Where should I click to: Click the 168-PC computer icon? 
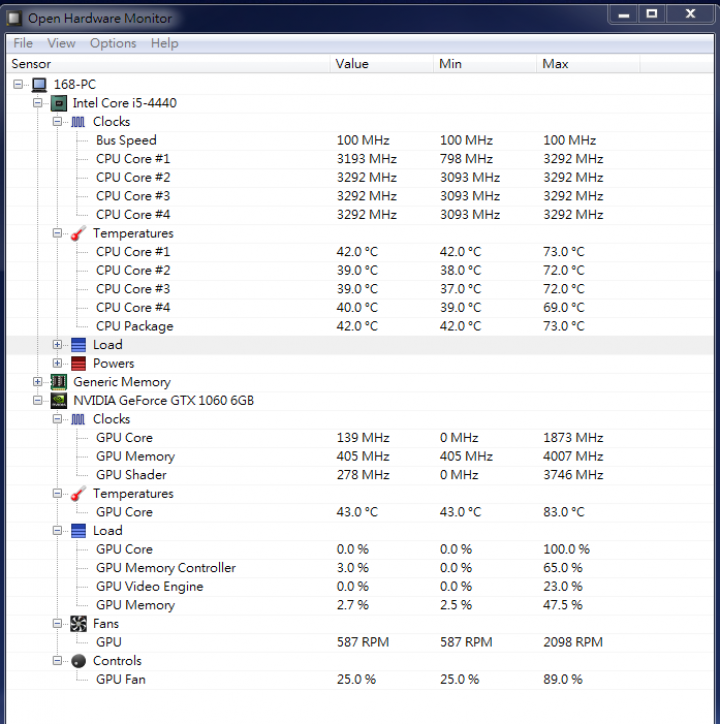tap(39, 84)
